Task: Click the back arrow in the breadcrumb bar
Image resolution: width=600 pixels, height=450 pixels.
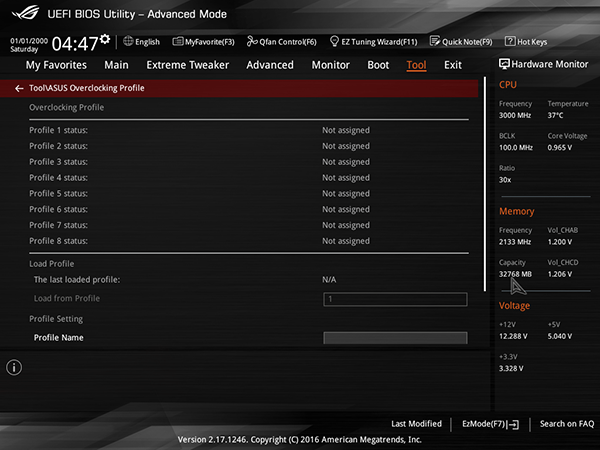Action: pyautogui.click(x=19, y=88)
